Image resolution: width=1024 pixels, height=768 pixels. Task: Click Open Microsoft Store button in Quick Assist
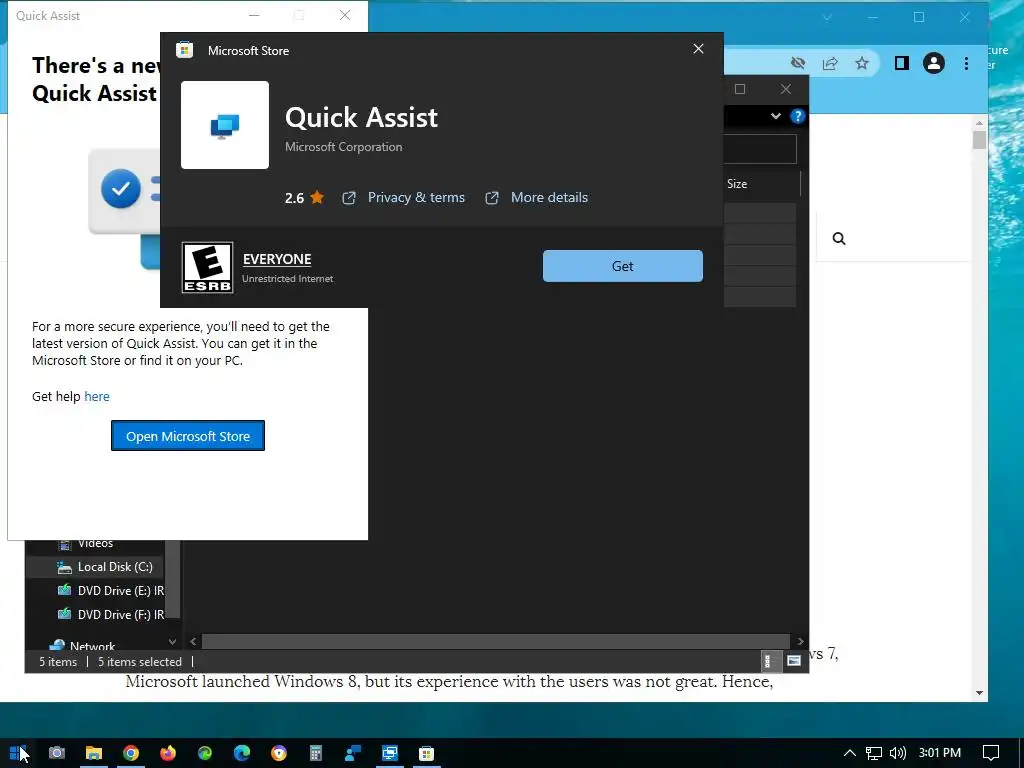click(x=187, y=436)
